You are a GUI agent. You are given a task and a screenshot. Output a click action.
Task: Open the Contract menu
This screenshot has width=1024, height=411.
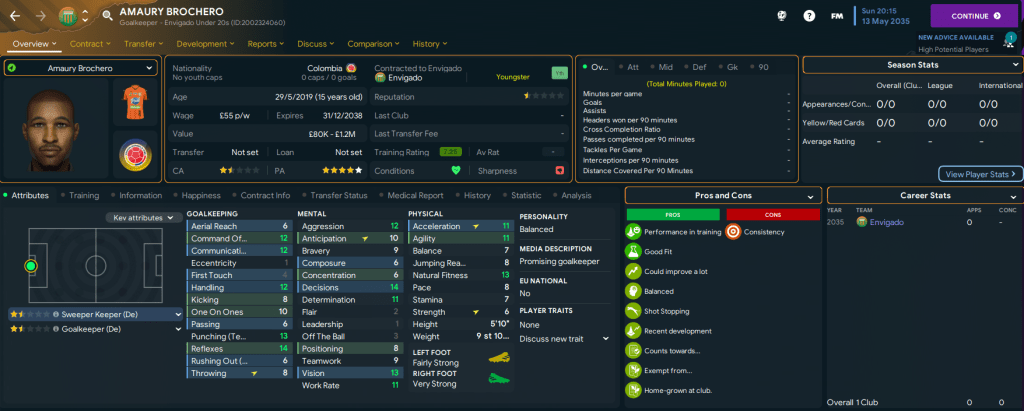(90, 44)
